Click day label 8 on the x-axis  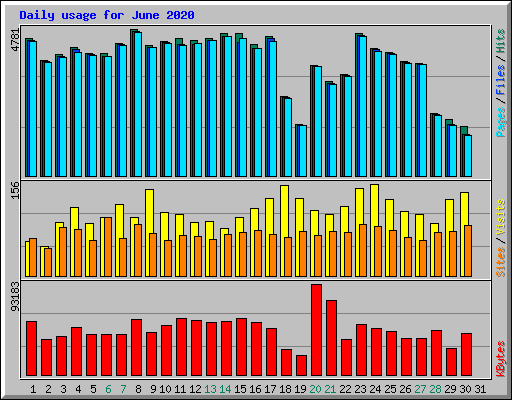[x=138, y=389]
